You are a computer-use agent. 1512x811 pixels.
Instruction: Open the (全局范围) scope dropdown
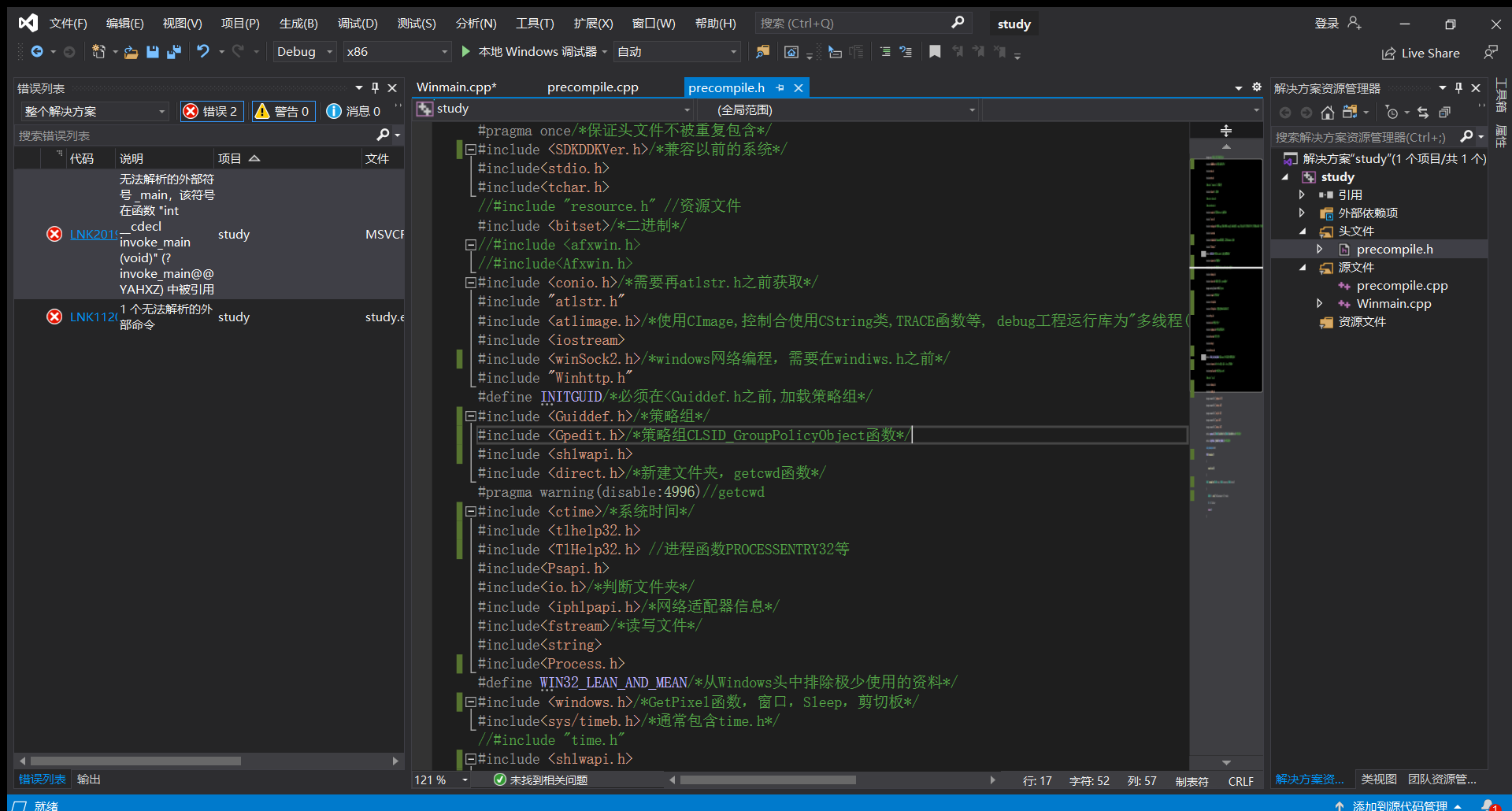pyautogui.click(x=838, y=109)
